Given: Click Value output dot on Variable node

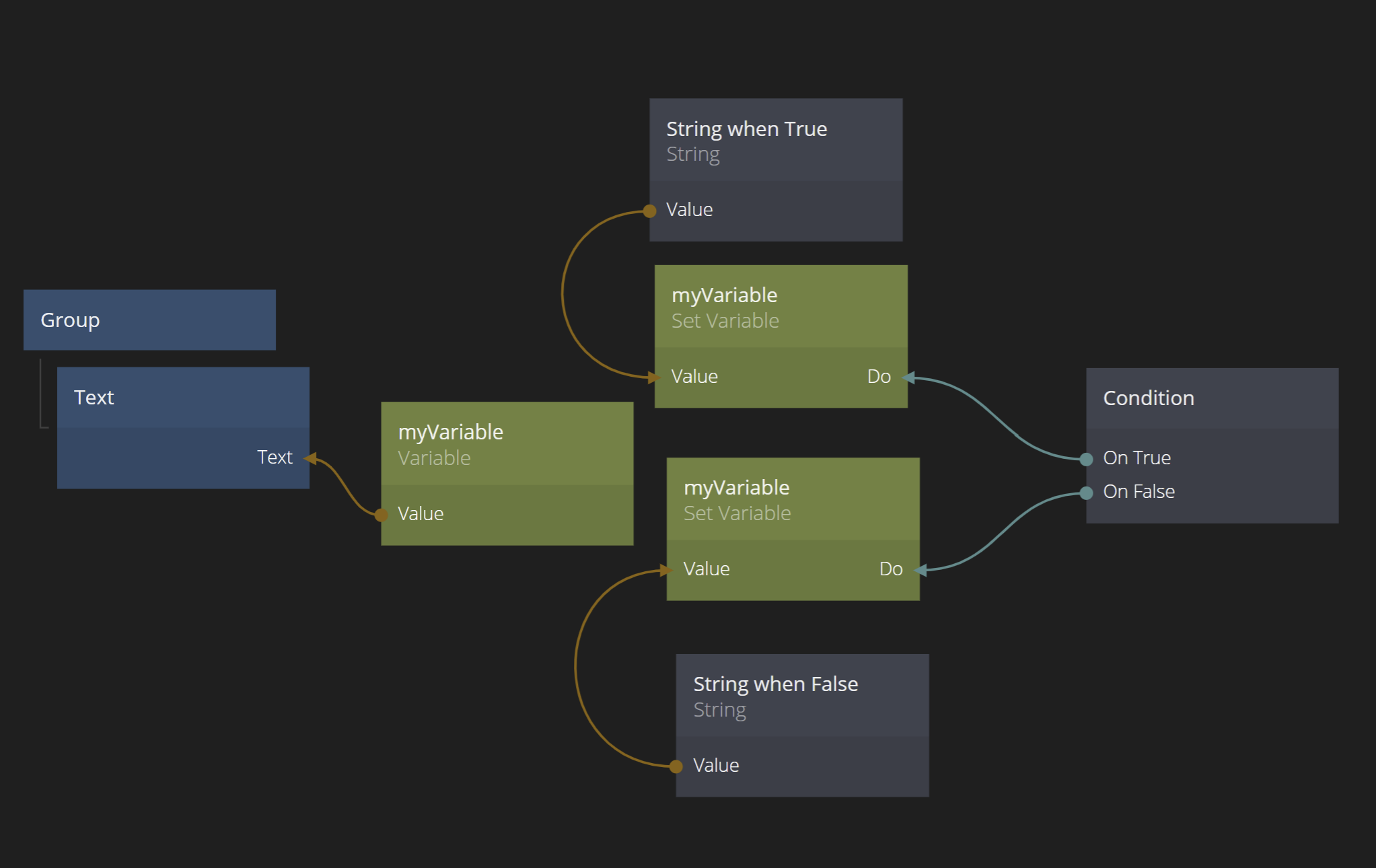Looking at the screenshot, I should tap(382, 515).
